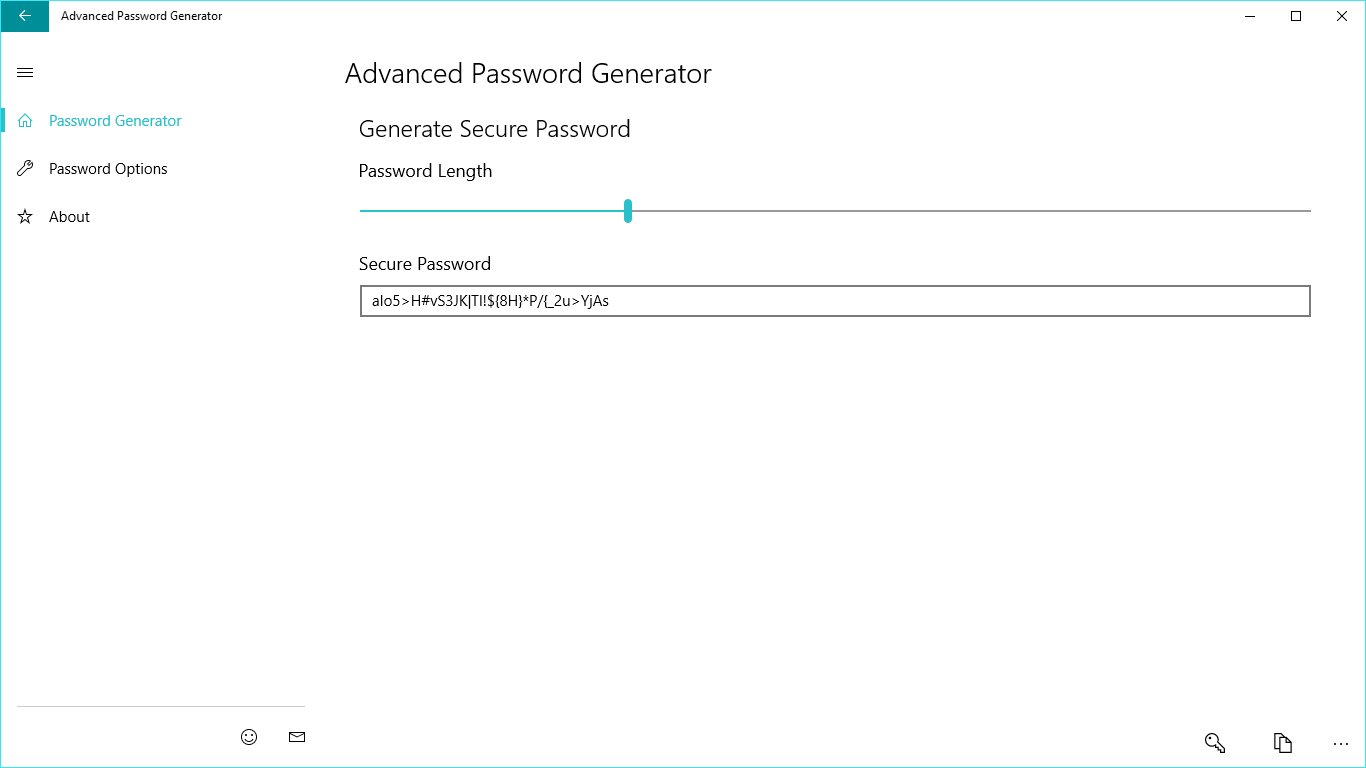Viewport: 1366px width, 768px height.
Task: Click the back arrow button
Action: (24, 16)
